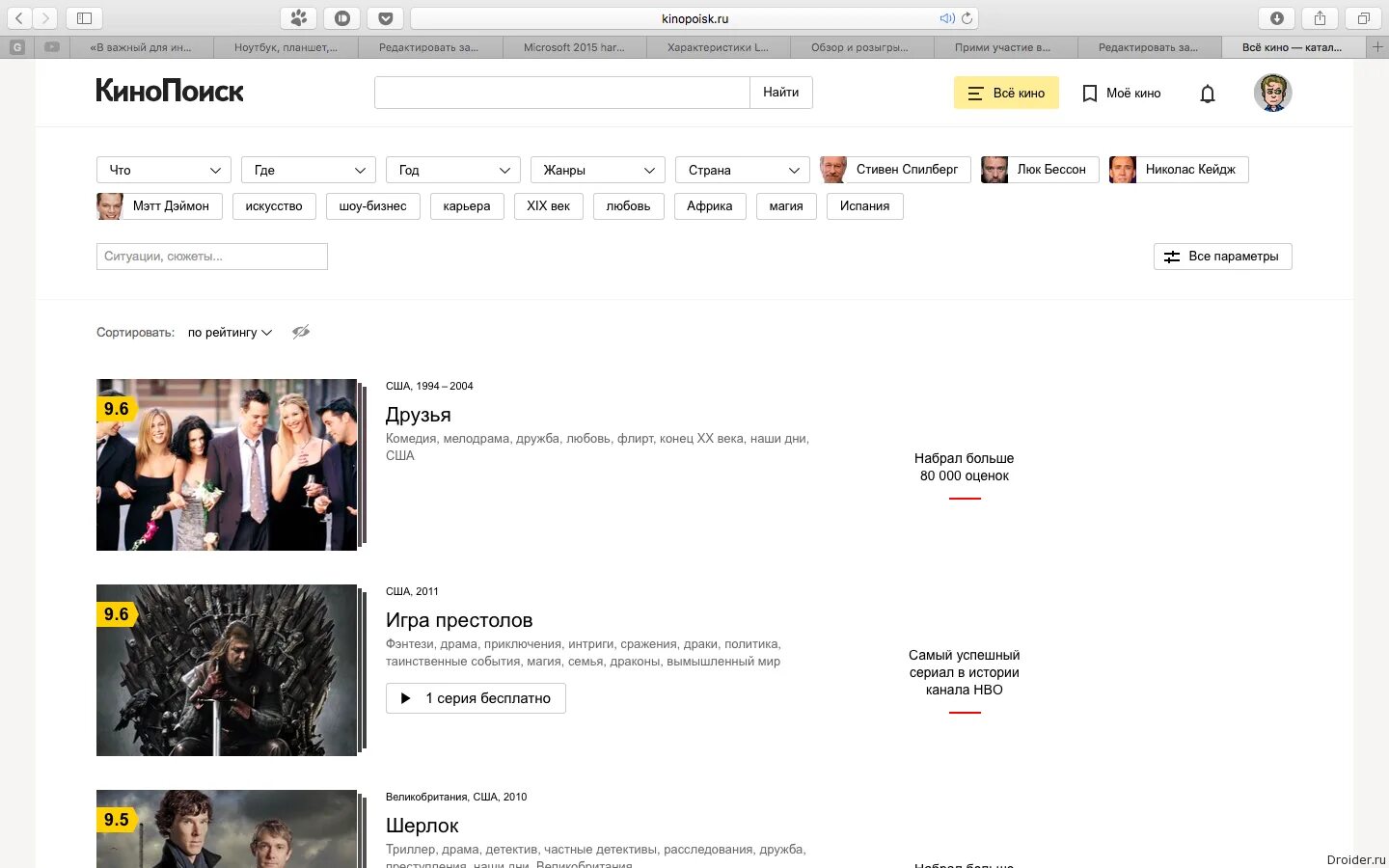The width and height of the screenshot is (1389, 868).
Task: Open the pinned G tab
Action: (x=17, y=47)
